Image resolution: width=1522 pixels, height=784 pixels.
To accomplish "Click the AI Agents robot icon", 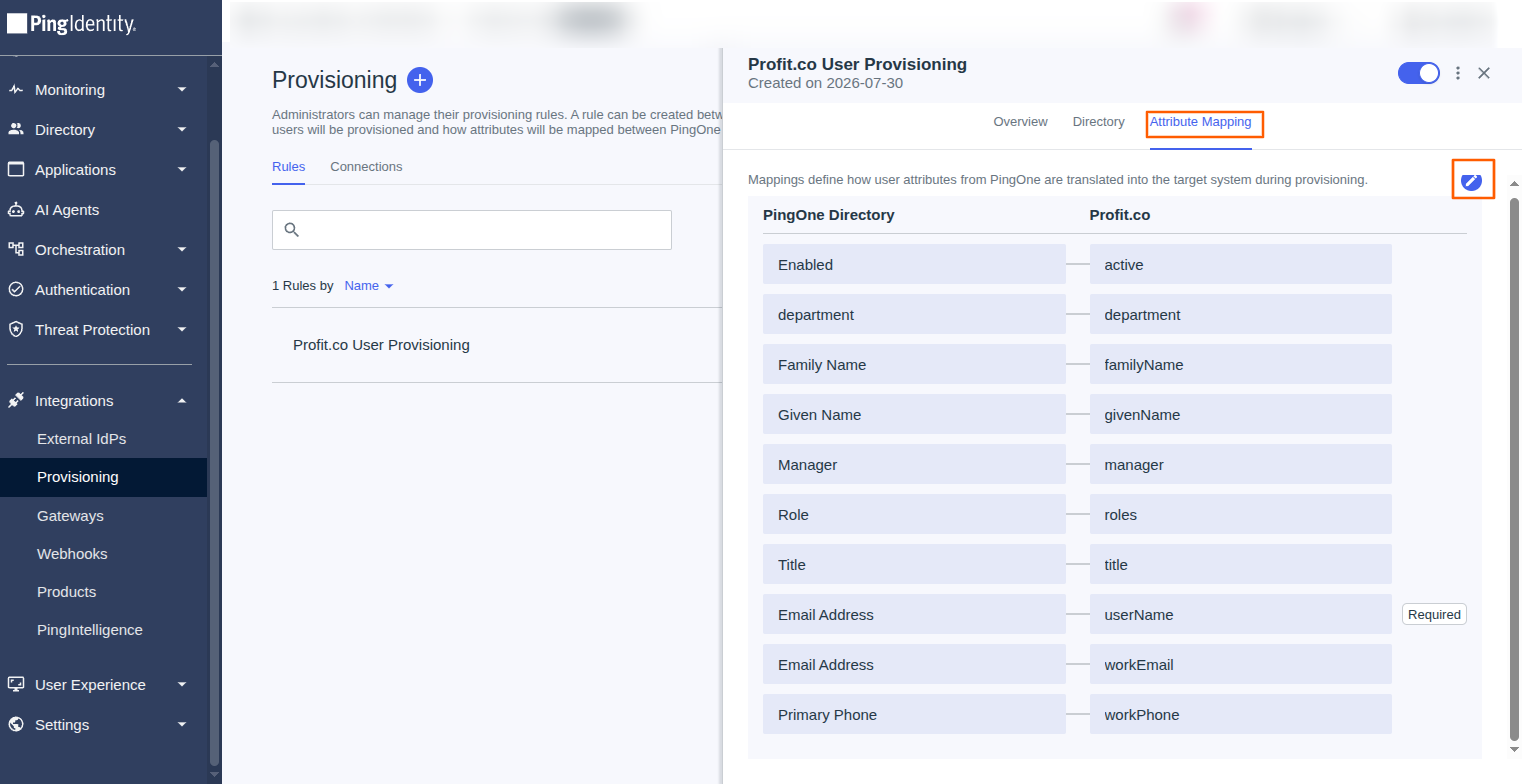I will point(15,210).
